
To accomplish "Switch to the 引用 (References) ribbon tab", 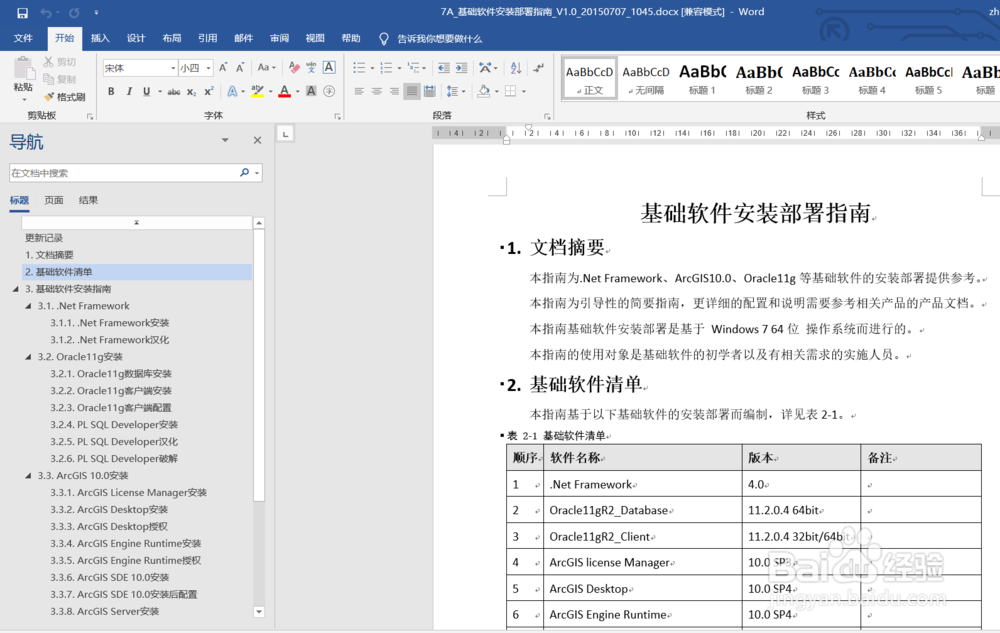I will point(207,38).
